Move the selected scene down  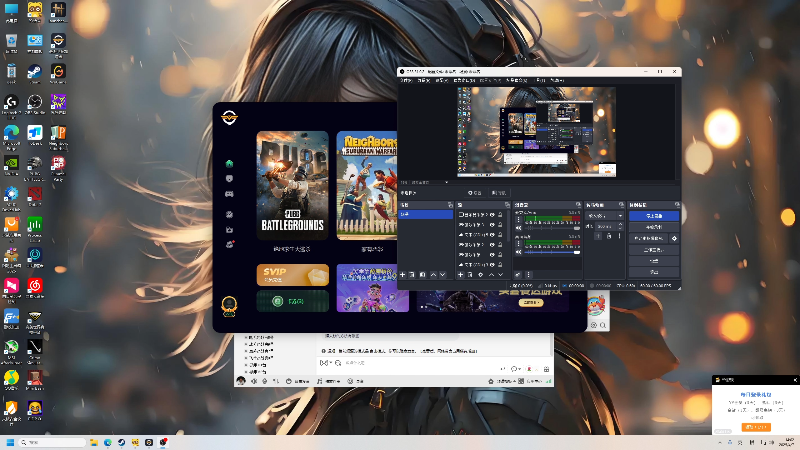[442, 274]
